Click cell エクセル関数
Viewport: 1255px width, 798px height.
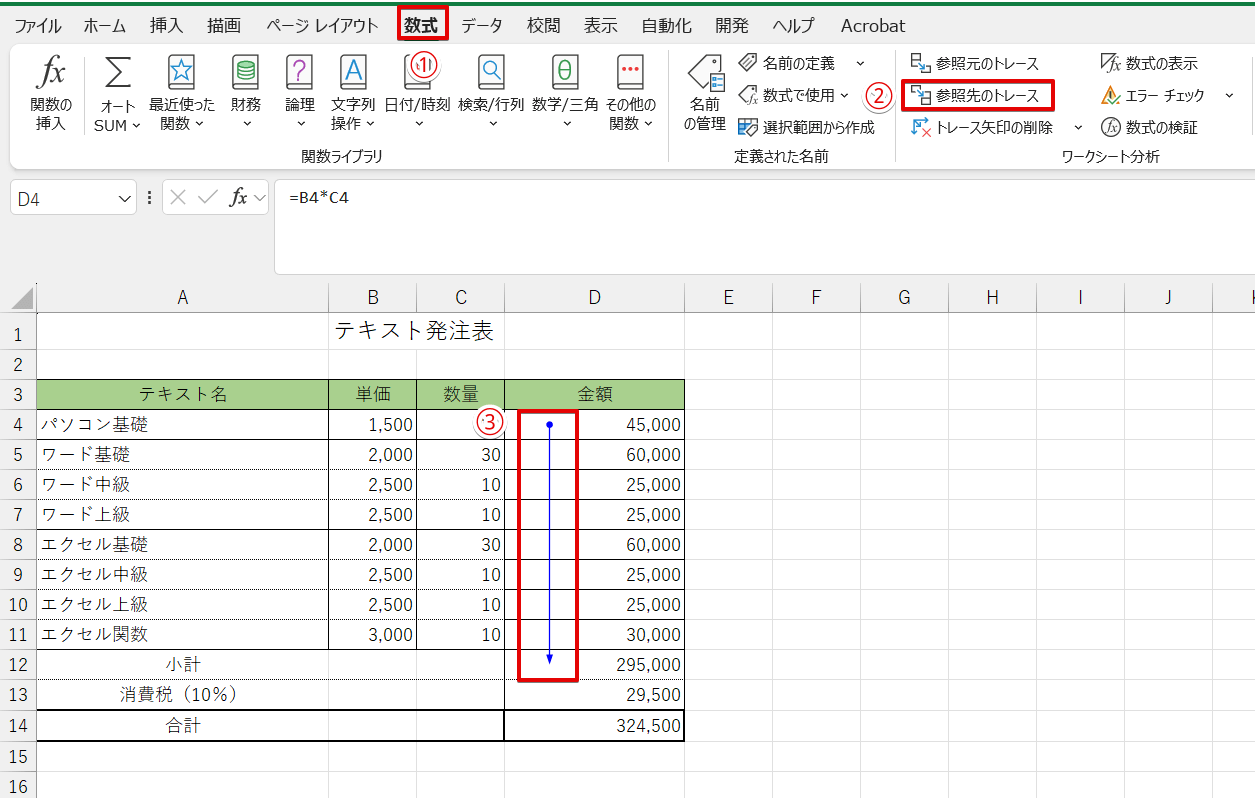183,634
